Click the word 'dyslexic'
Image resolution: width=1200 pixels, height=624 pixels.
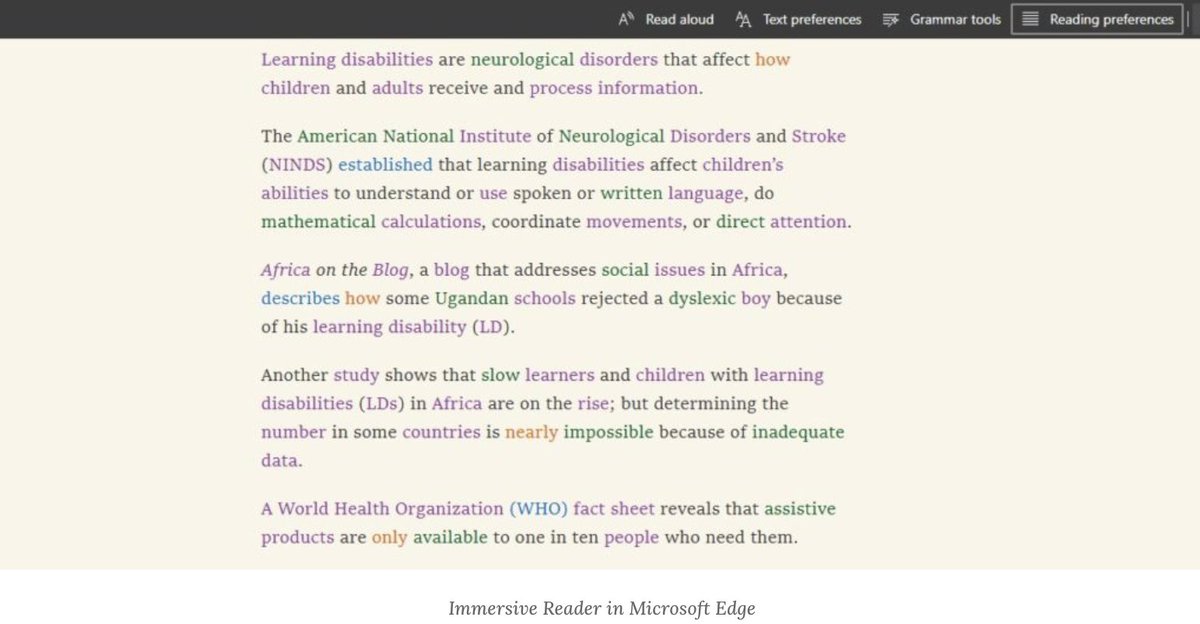pos(702,298)
